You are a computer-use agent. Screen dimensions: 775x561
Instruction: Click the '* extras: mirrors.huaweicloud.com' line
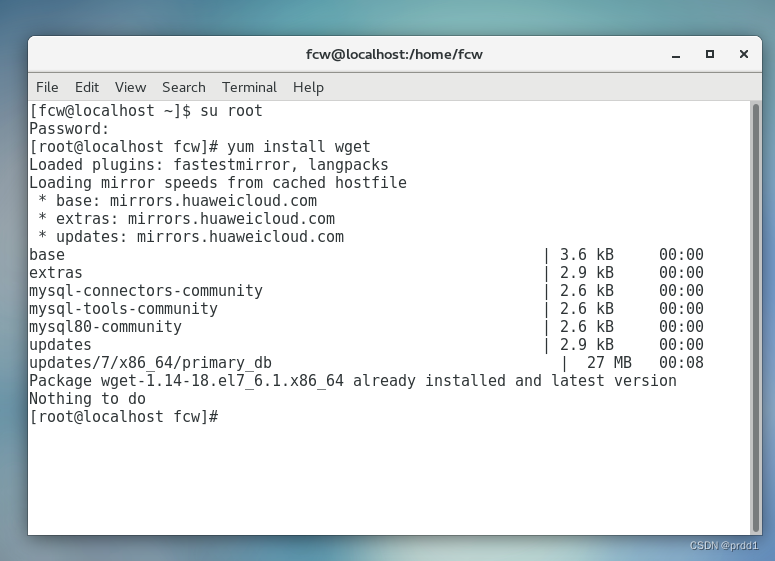pos(186,219)
